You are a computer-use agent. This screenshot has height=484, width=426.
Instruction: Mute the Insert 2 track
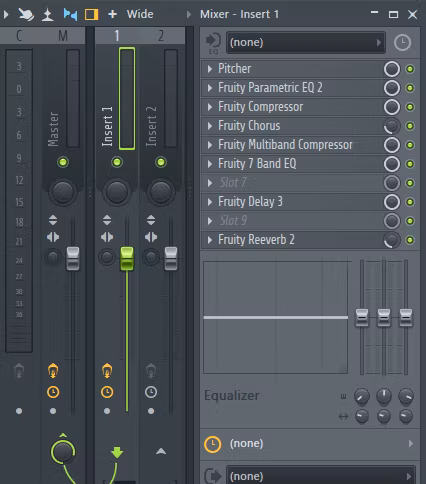161,162
